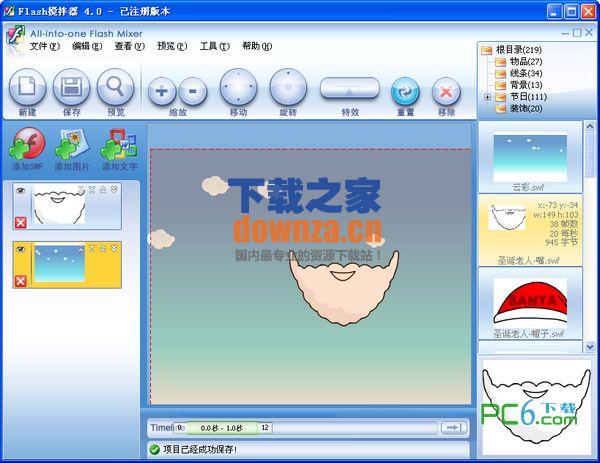Select the 物品(27) folder

click(x=526, y=62)
